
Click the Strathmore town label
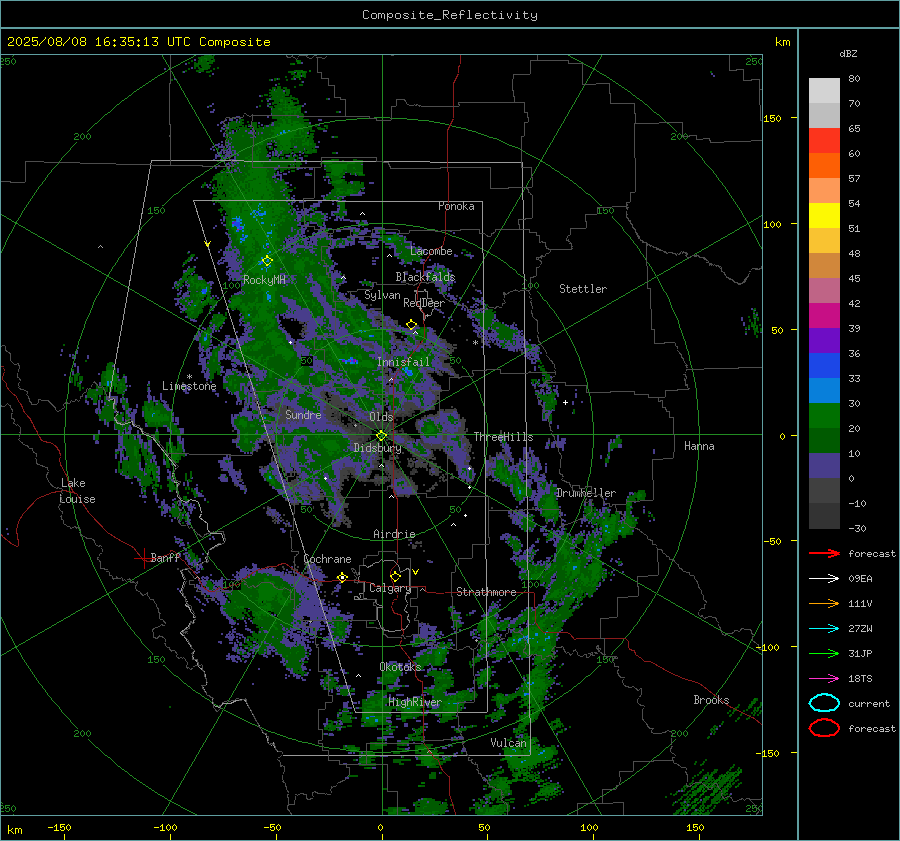tap(486, 592)
